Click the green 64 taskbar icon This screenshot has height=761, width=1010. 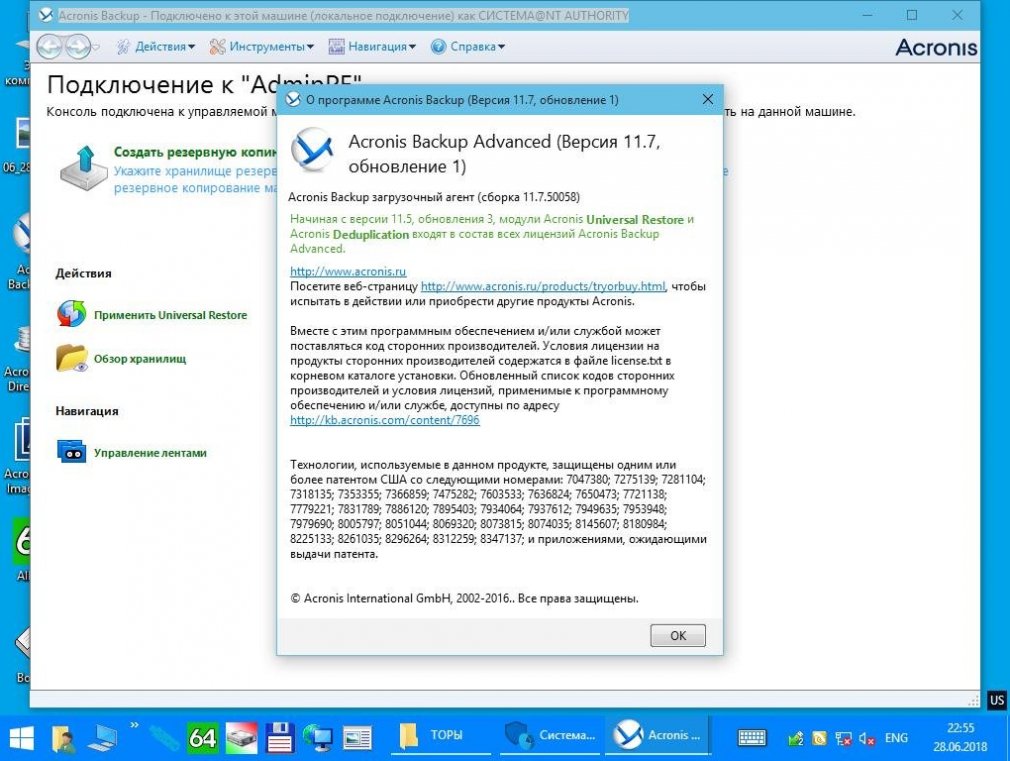coord(202,738)
